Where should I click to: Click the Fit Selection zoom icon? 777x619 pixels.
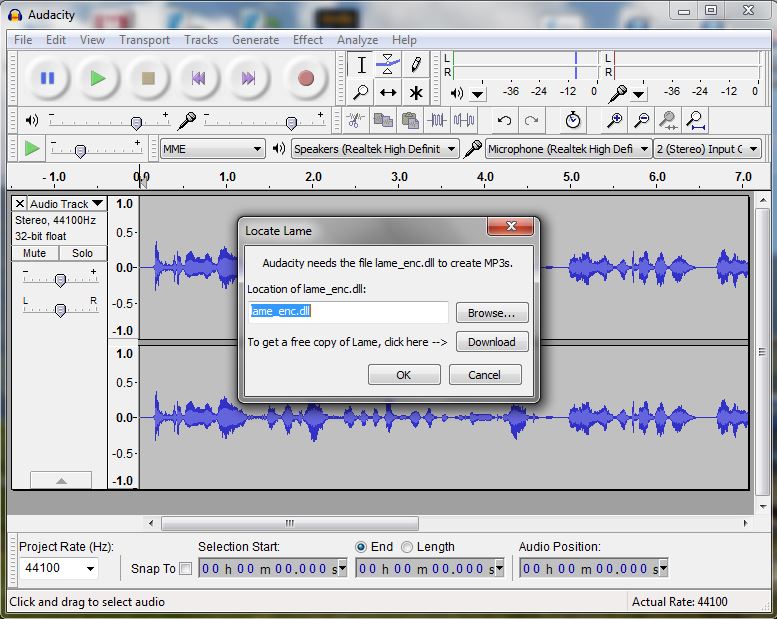click(668, 120)
